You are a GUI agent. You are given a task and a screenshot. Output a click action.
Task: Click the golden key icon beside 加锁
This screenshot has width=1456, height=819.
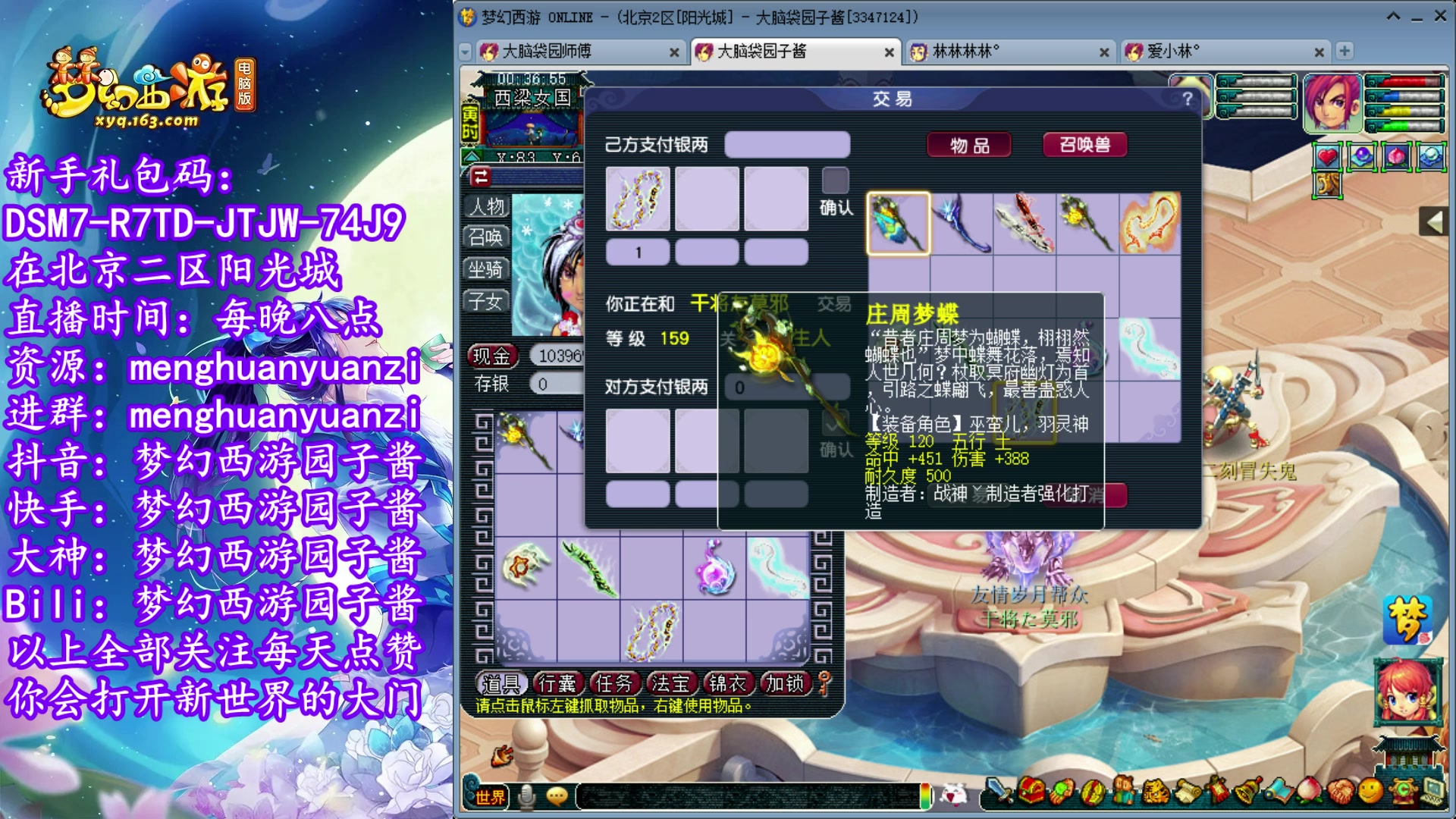(825, 683)
